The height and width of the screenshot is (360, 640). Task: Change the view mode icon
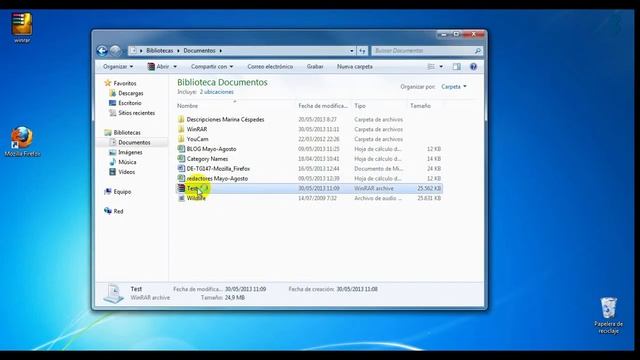(431, 67)
